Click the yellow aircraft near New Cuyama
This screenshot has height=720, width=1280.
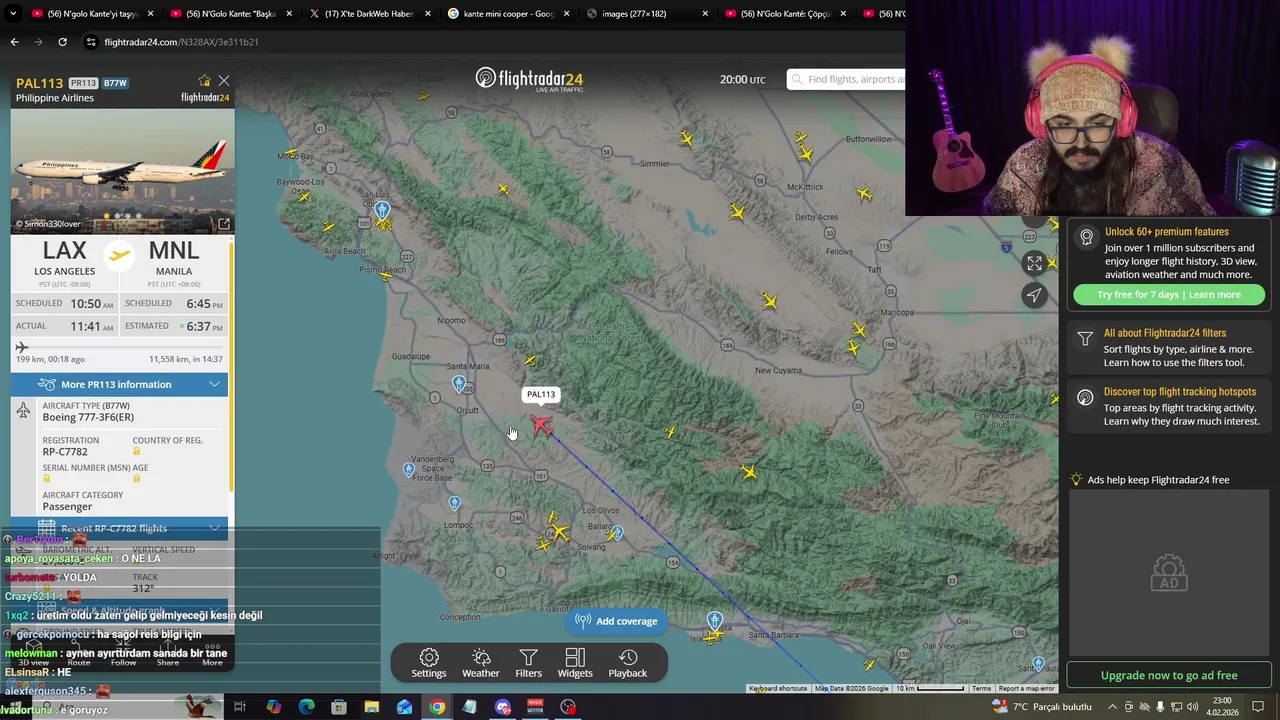(769, 301)
